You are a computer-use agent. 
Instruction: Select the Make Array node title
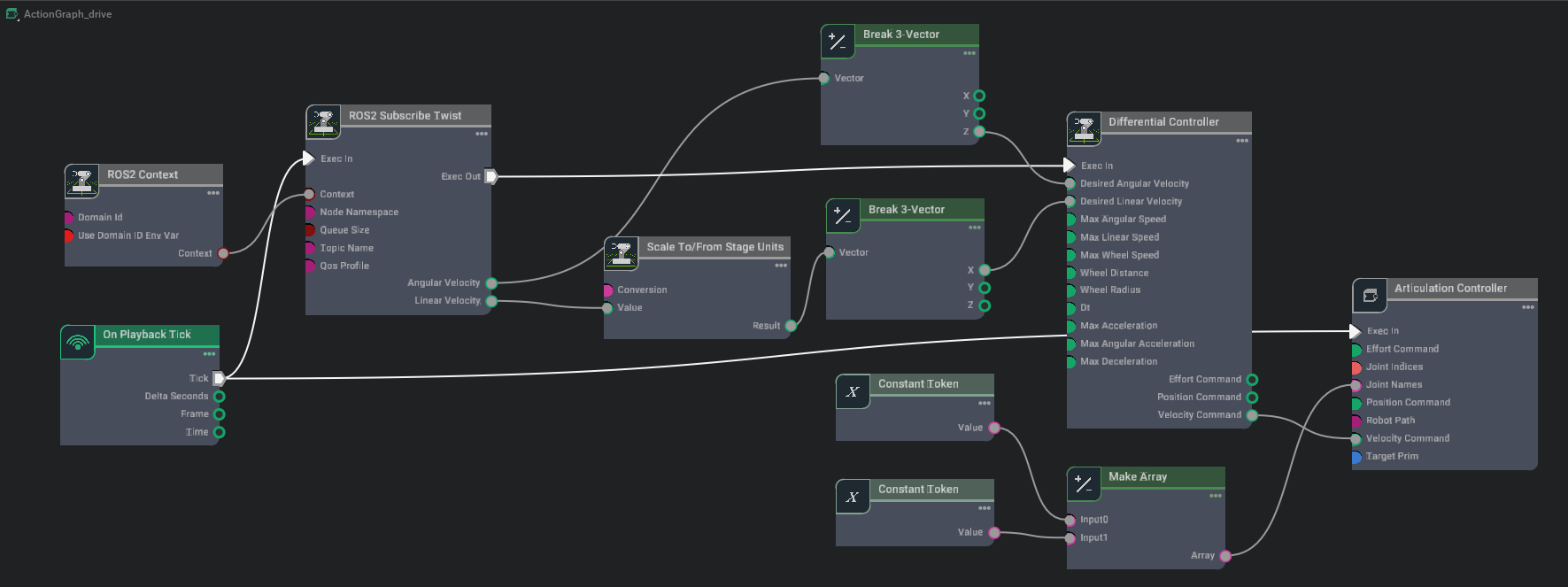pos(1138,476)
